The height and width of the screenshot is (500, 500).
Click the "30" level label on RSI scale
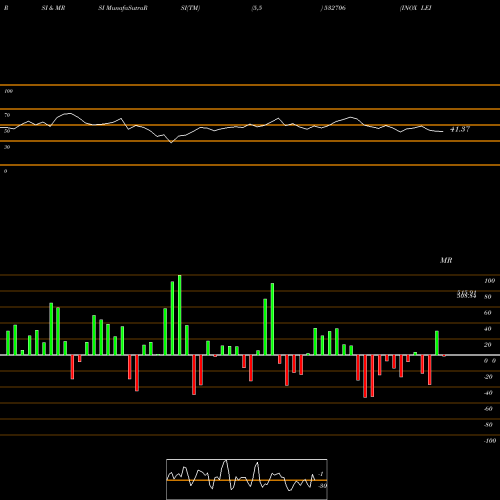[x=7, y=147]
